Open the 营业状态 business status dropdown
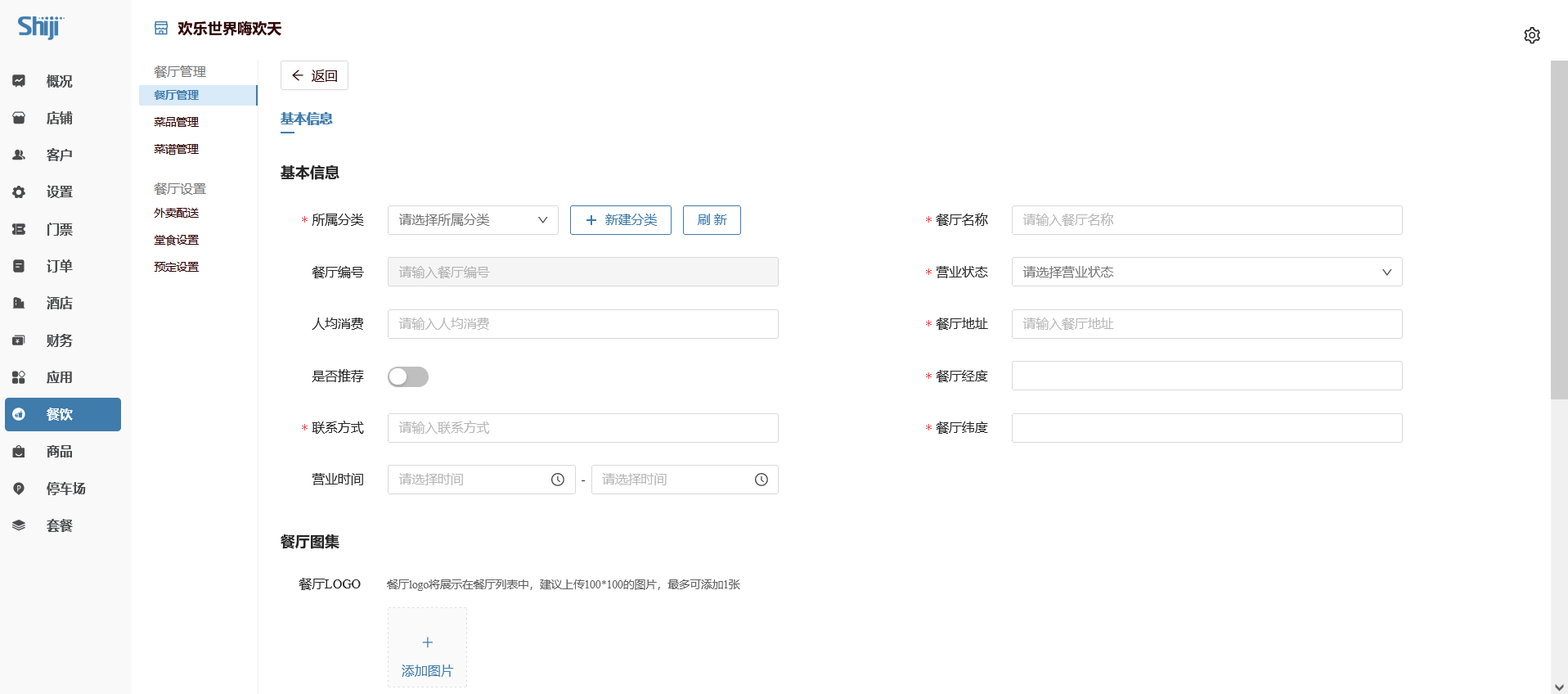 click(x=1206, y=273)
